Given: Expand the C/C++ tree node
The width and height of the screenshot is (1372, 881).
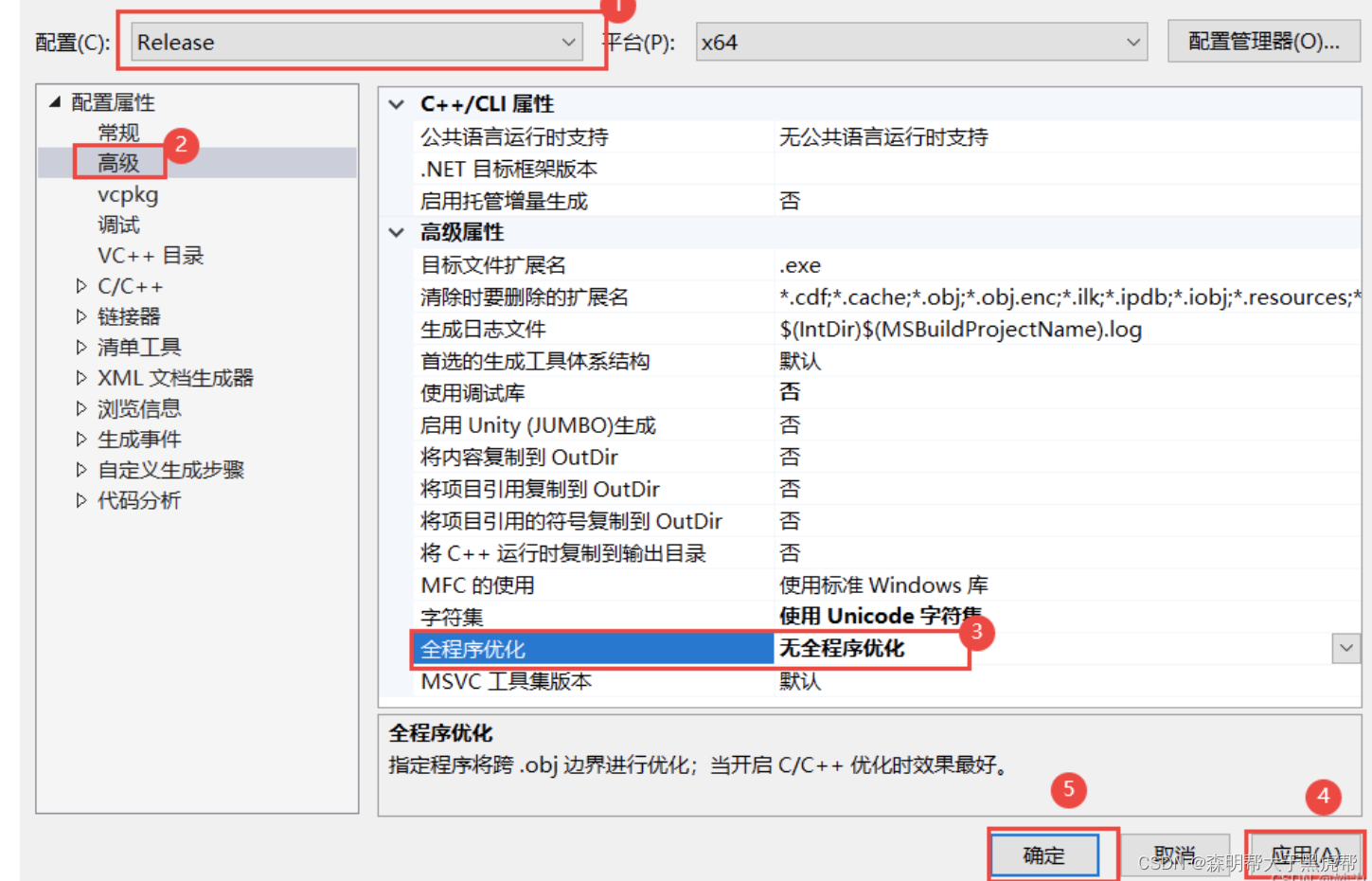Looking at the screenshot, I should tap(81, 286).
